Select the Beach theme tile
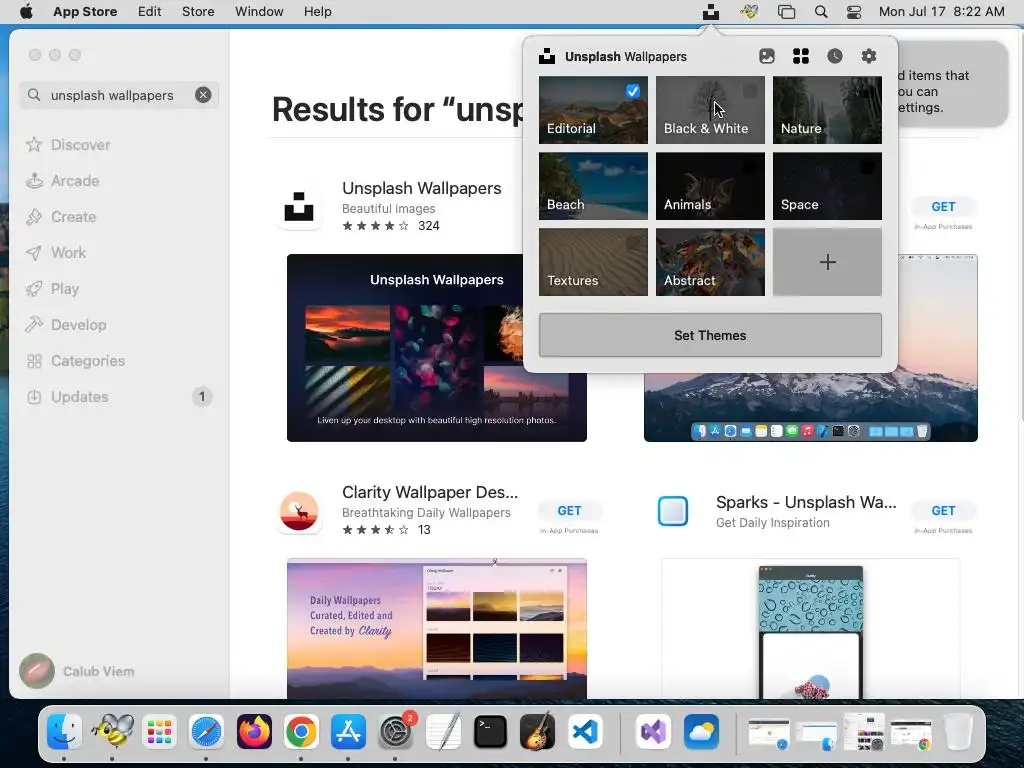This screenshot has width=1024, height=768. coord(593,186)
